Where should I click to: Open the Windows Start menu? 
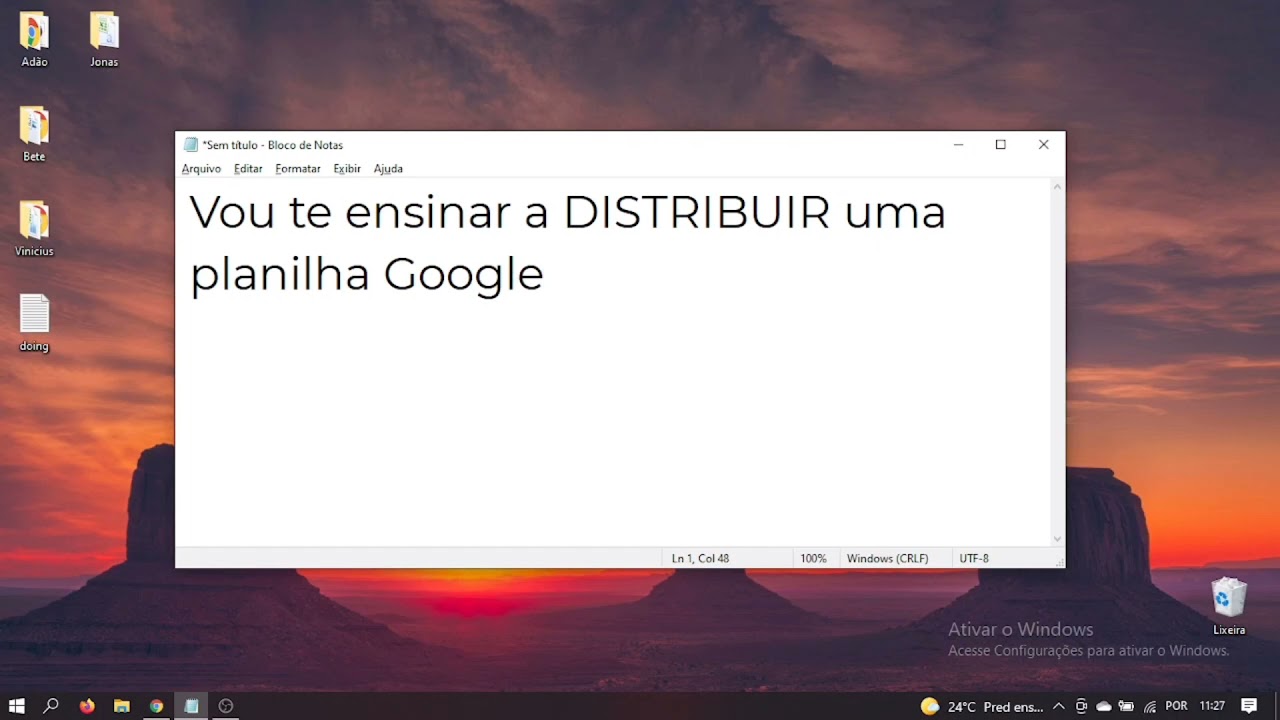(x=17, y=706)
